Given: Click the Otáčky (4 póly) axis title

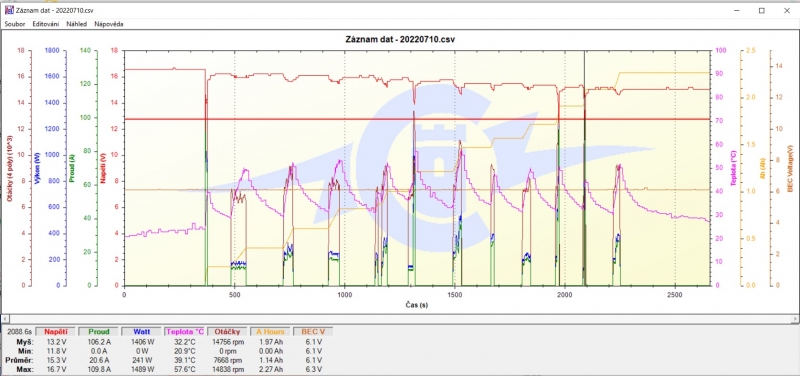Looking at the screenshot, I should 9,168.
